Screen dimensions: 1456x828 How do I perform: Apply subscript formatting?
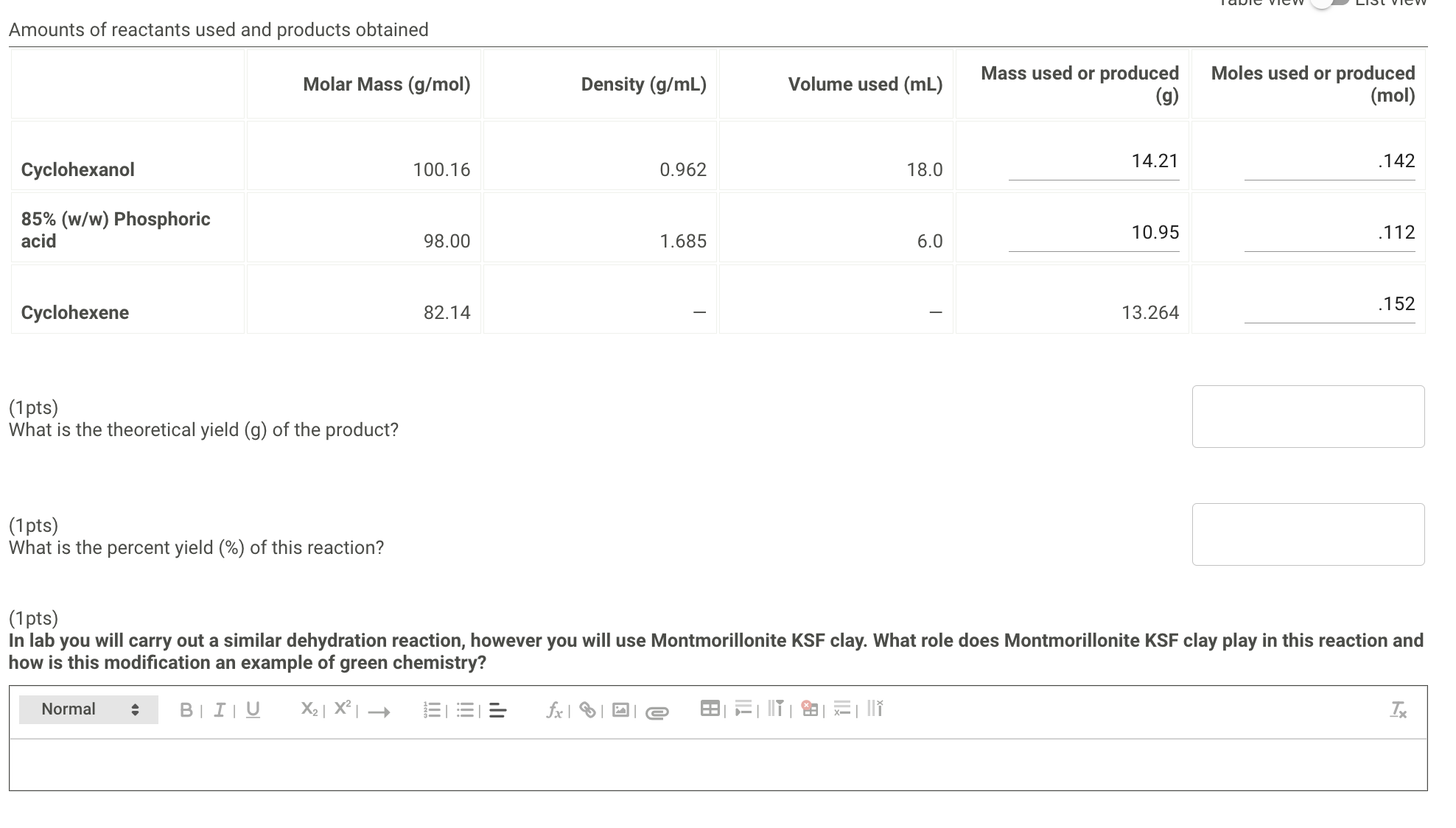(x=309, y=709)
